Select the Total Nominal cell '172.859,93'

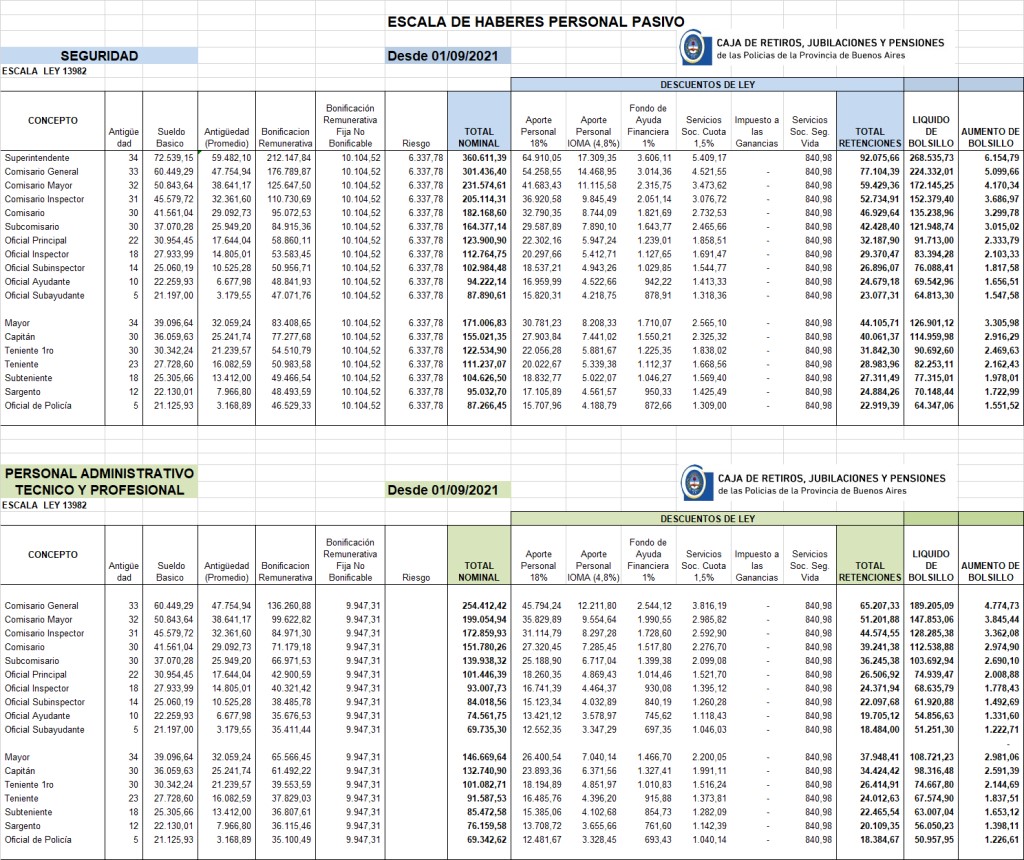click(484, 633)
